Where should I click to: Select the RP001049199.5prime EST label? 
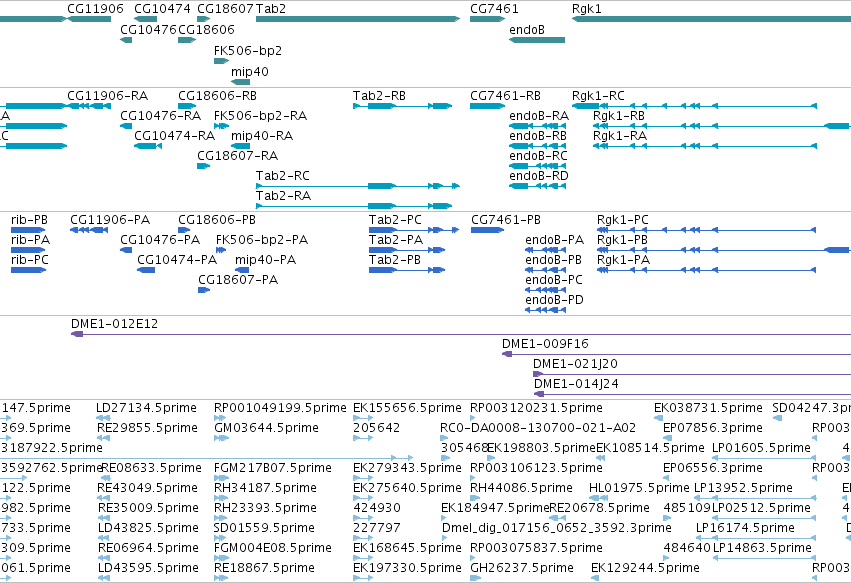pos(280,408)
